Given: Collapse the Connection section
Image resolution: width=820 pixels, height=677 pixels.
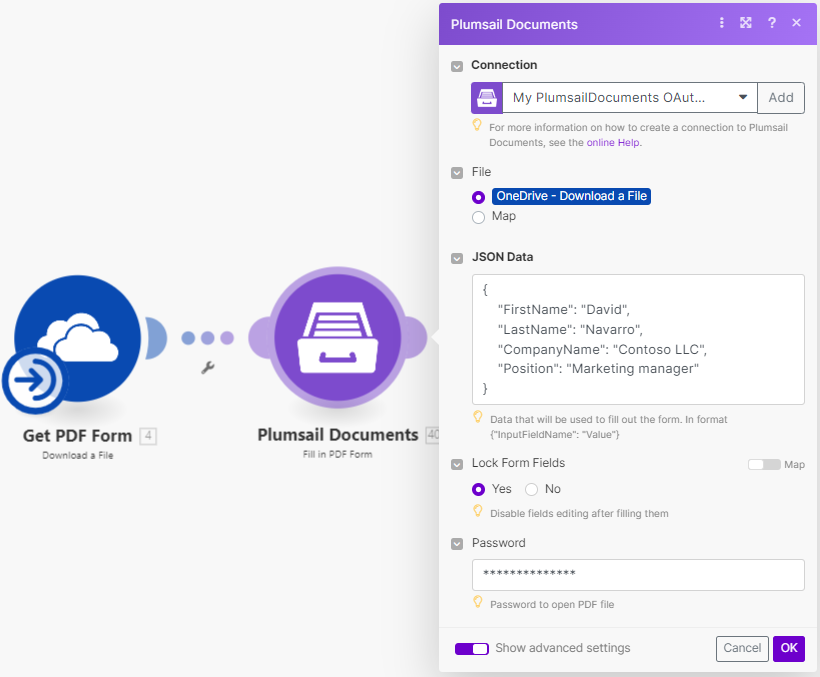Looking at the screenshot, I should (x=457, y=66).
